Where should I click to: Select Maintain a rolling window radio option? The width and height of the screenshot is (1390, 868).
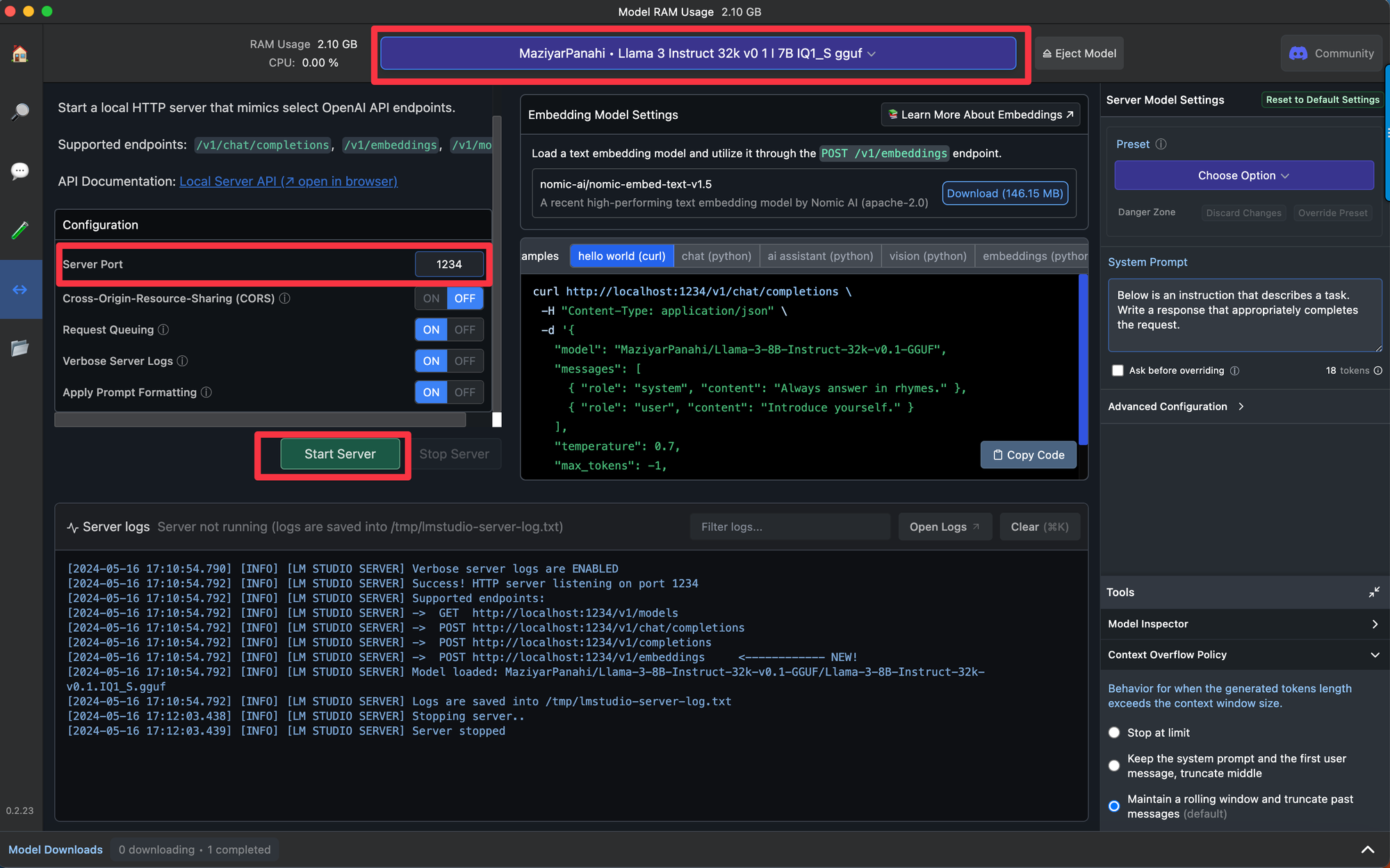pos(1114,806)
